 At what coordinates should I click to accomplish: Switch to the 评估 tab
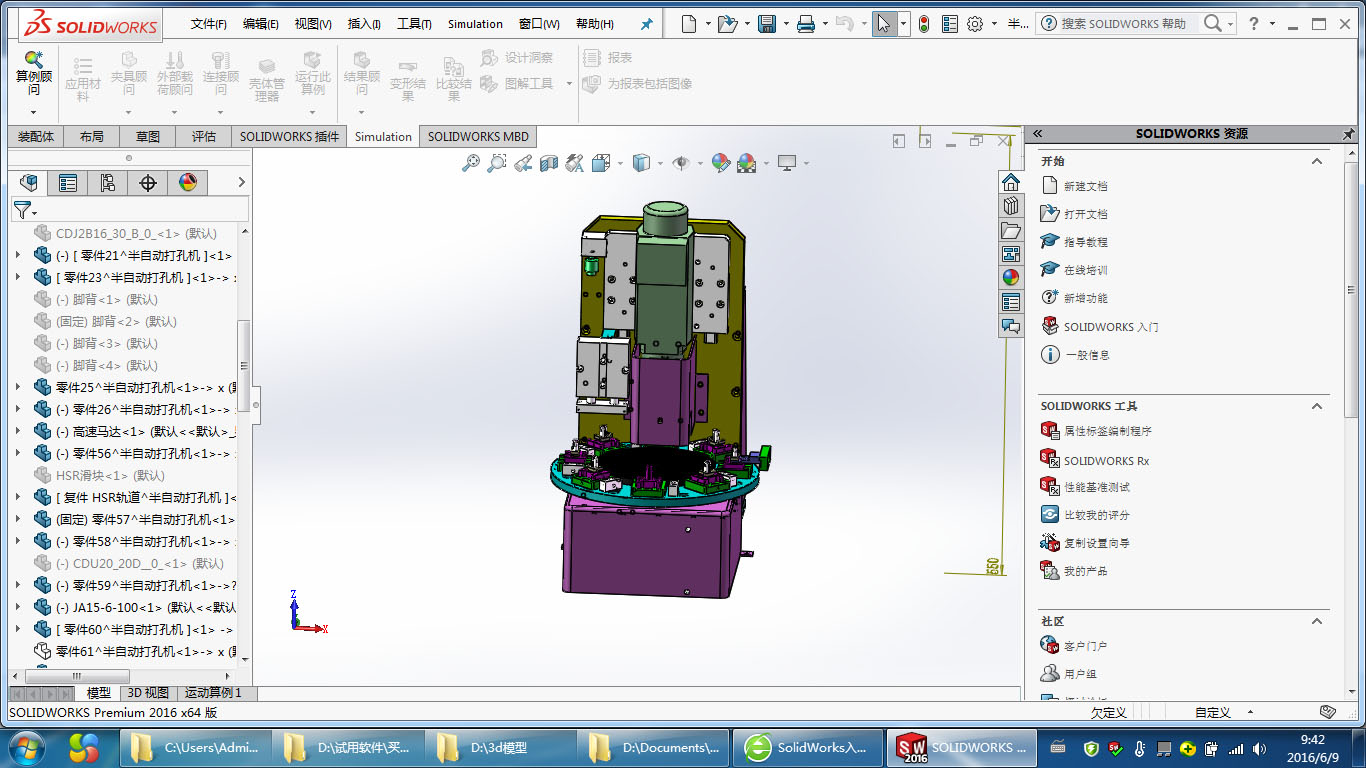point(204,137)
